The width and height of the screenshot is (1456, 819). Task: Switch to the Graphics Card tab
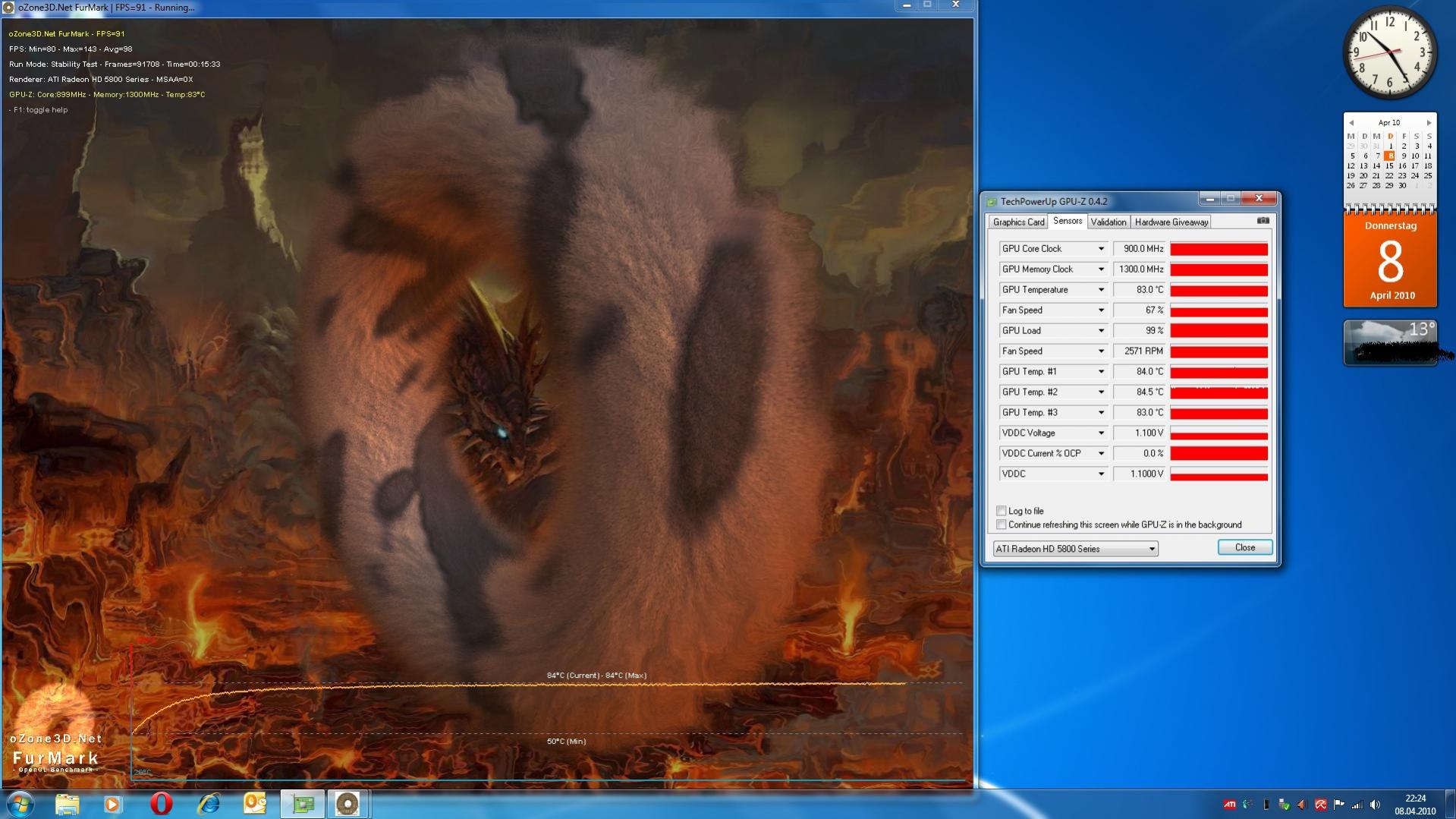point(1018,222)
